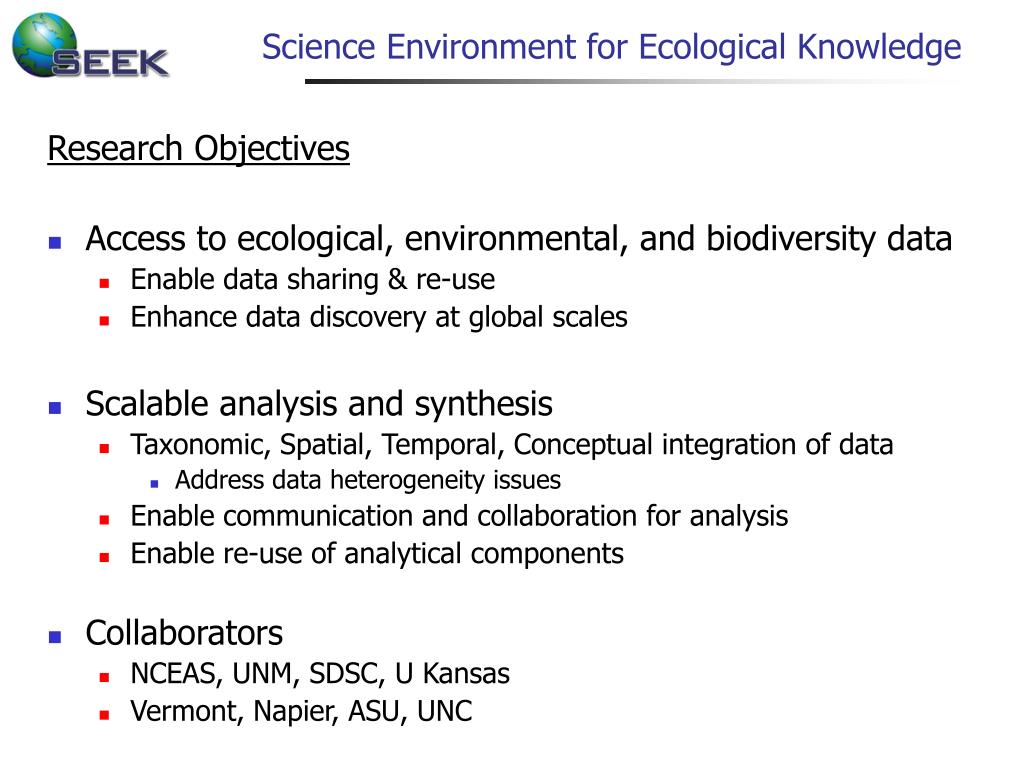Viewport: 1024px width, 768px height.
Task: Click Address data heterogeneity issues text
Action: point(368,481)
